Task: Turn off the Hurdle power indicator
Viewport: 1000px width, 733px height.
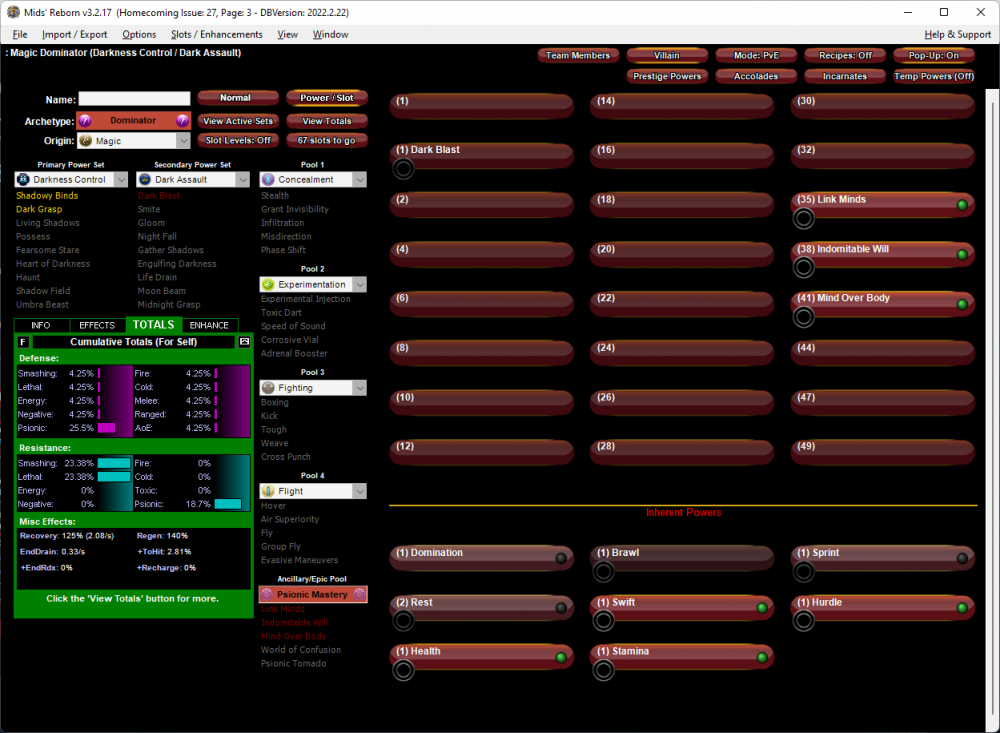Action: pos(962,608)
